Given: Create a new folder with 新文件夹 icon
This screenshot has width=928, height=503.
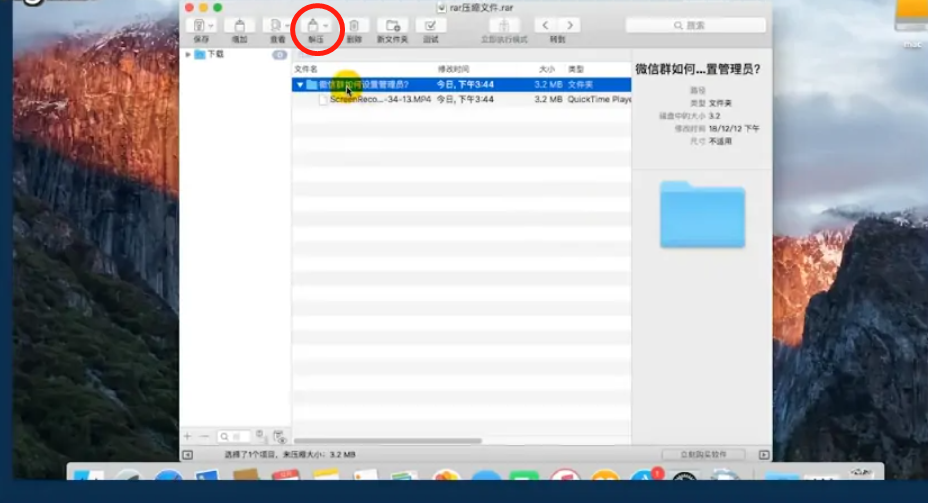Looking at the screenshot, I should pyautogui.click(x=391, y=25).
